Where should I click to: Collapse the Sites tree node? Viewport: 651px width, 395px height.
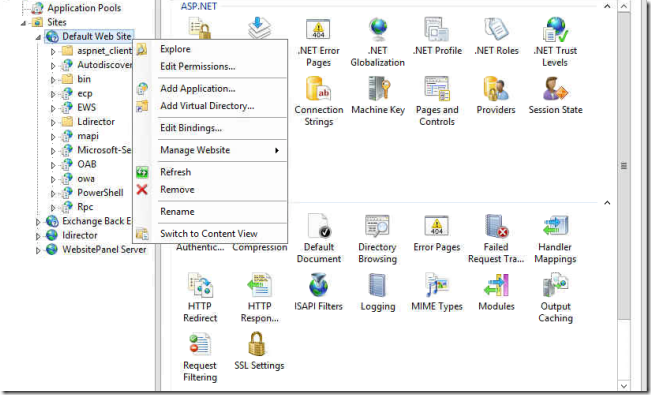click(24, 23)
